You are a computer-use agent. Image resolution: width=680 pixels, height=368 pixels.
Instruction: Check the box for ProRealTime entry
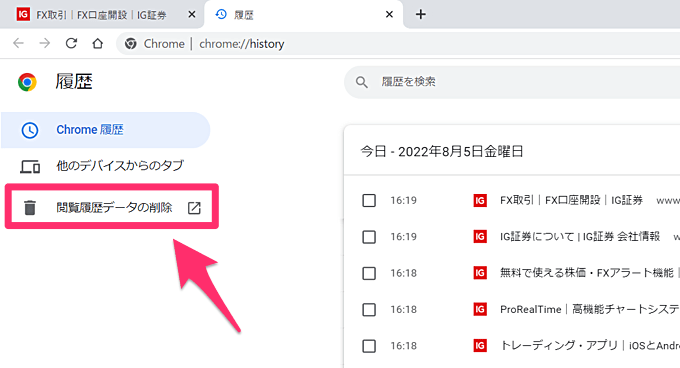[369, 309]
